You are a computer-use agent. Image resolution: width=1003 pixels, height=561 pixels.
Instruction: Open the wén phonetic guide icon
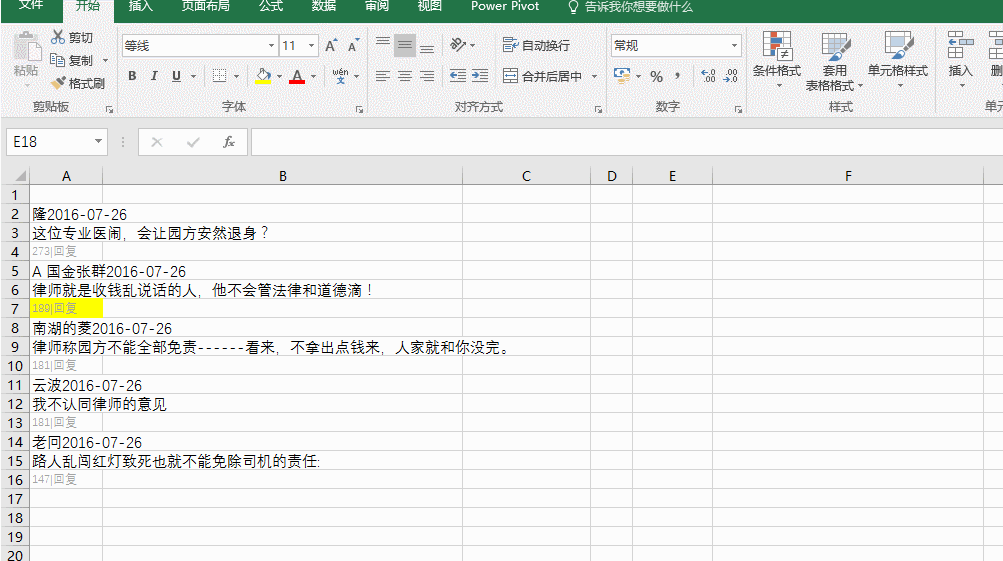(340, 76)
